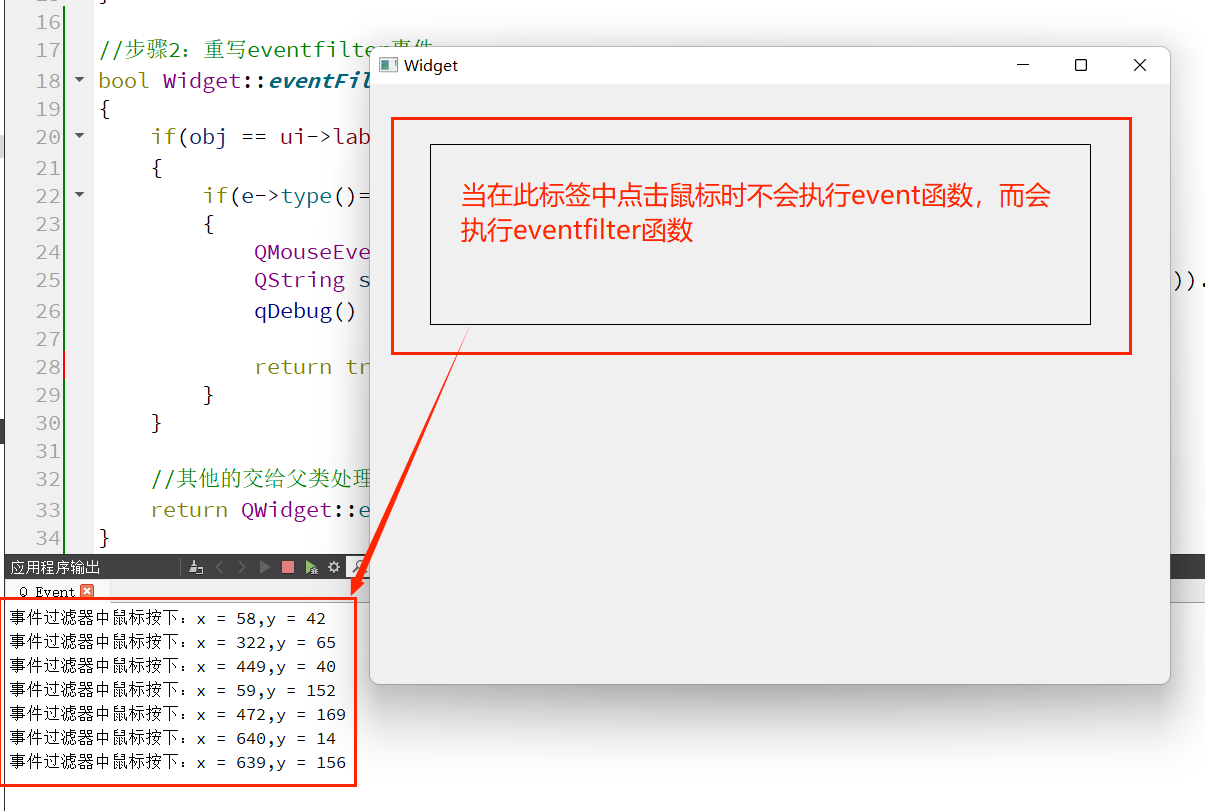Click qDebug() code on line 26

[306, 311]
